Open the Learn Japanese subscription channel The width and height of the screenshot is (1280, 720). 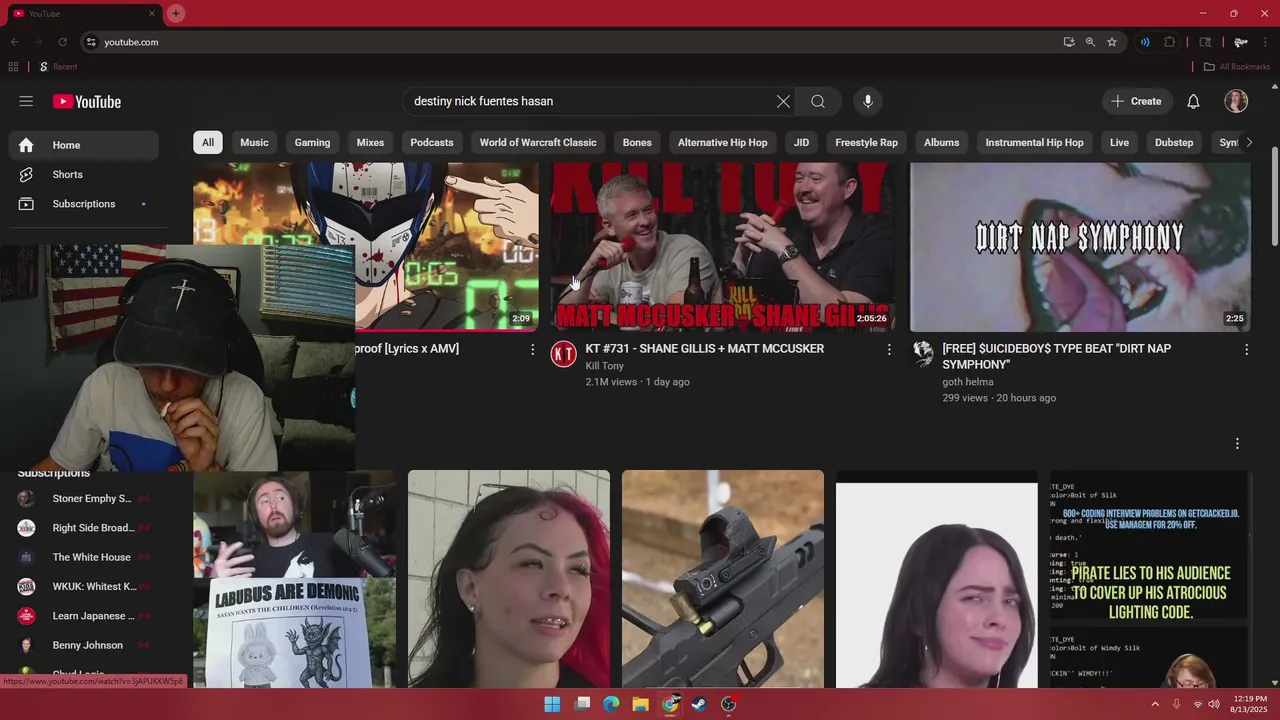(85, 616)
